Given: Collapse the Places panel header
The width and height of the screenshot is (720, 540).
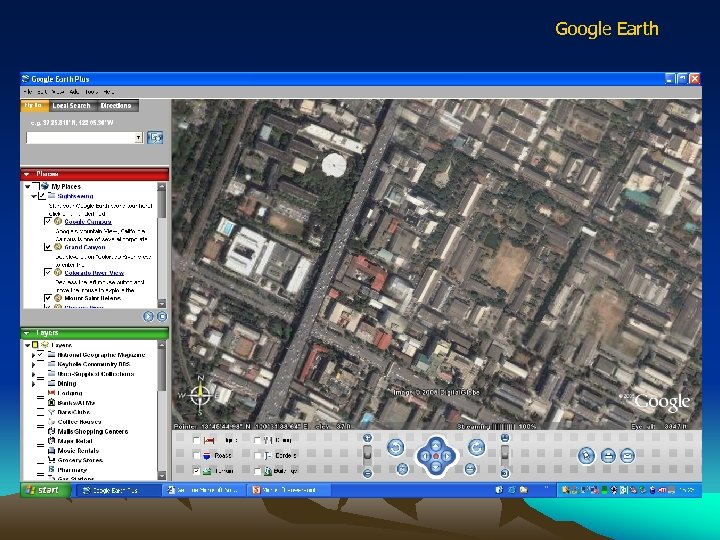Looking at the screenshot, I should (27, 174).
